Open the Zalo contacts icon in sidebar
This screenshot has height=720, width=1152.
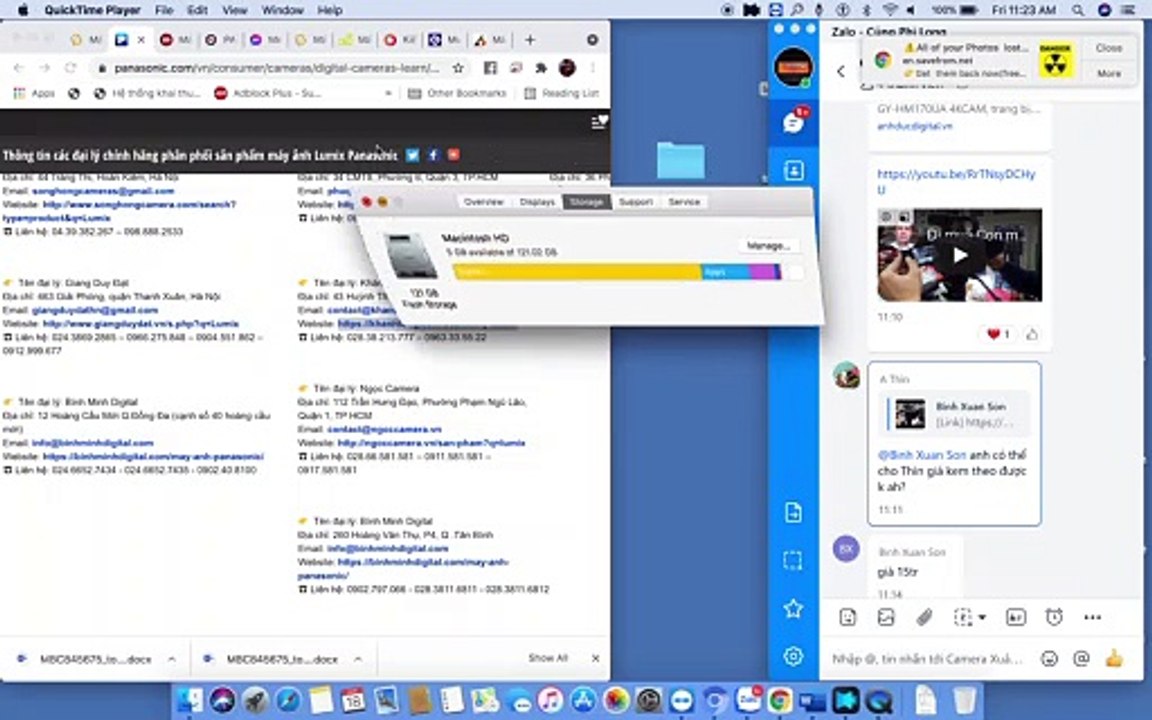click(x=793, y=170)
